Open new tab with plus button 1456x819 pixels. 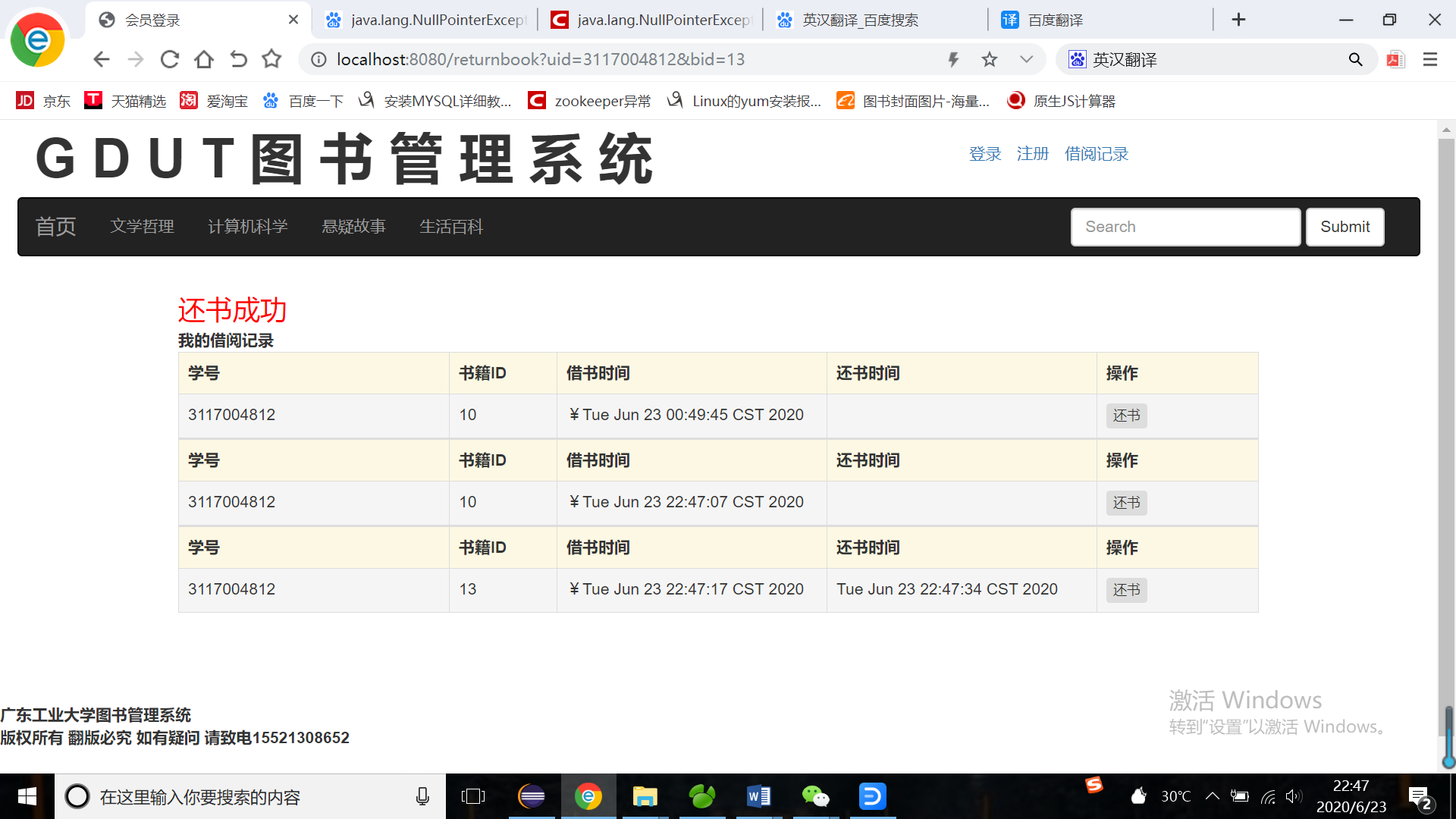point(1238,20)
